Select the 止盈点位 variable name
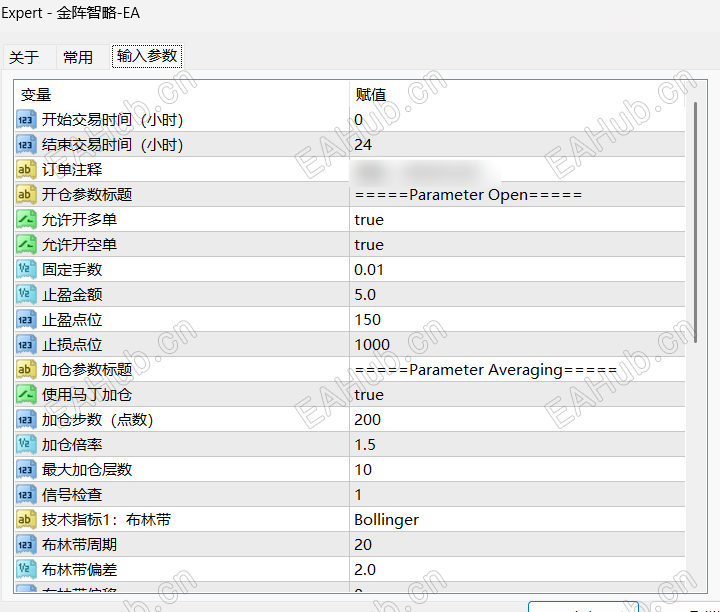Image resolution: width=720 pixels, height=612 pixels. (72, 320)
